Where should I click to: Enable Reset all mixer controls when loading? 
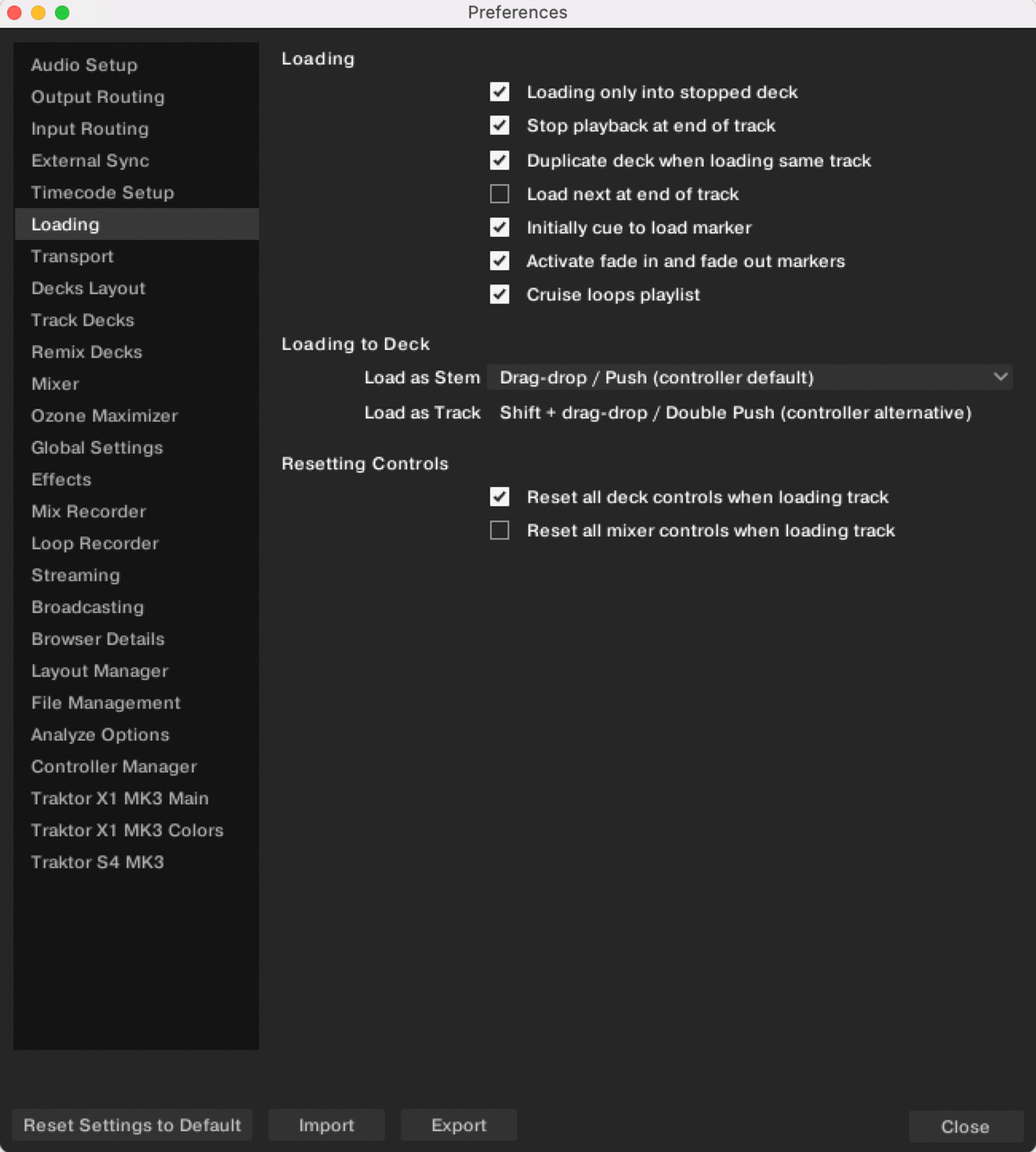(499, 530)
